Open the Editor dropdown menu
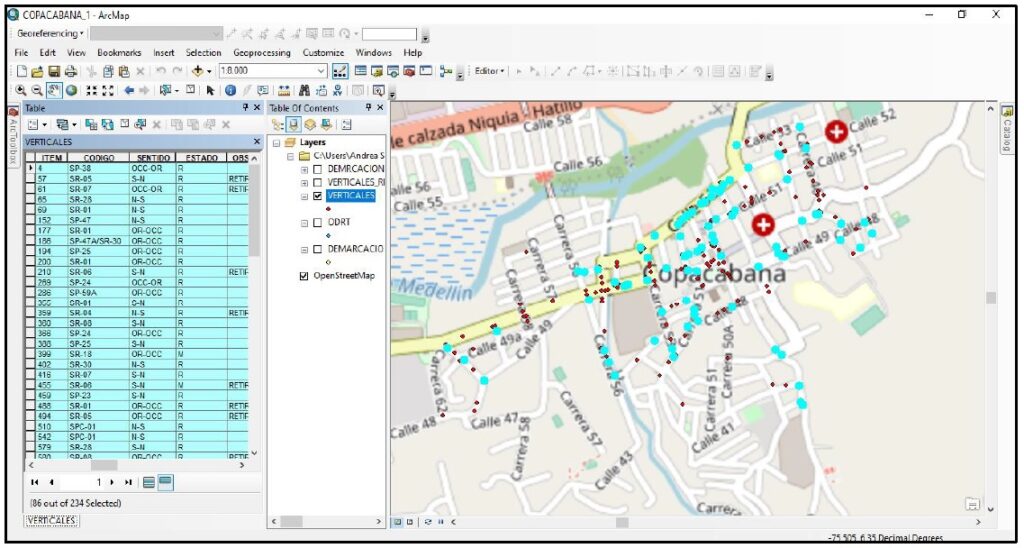The height and width of the screenshot is (548, 1024). pyautogui.click(x=489, y=71)
